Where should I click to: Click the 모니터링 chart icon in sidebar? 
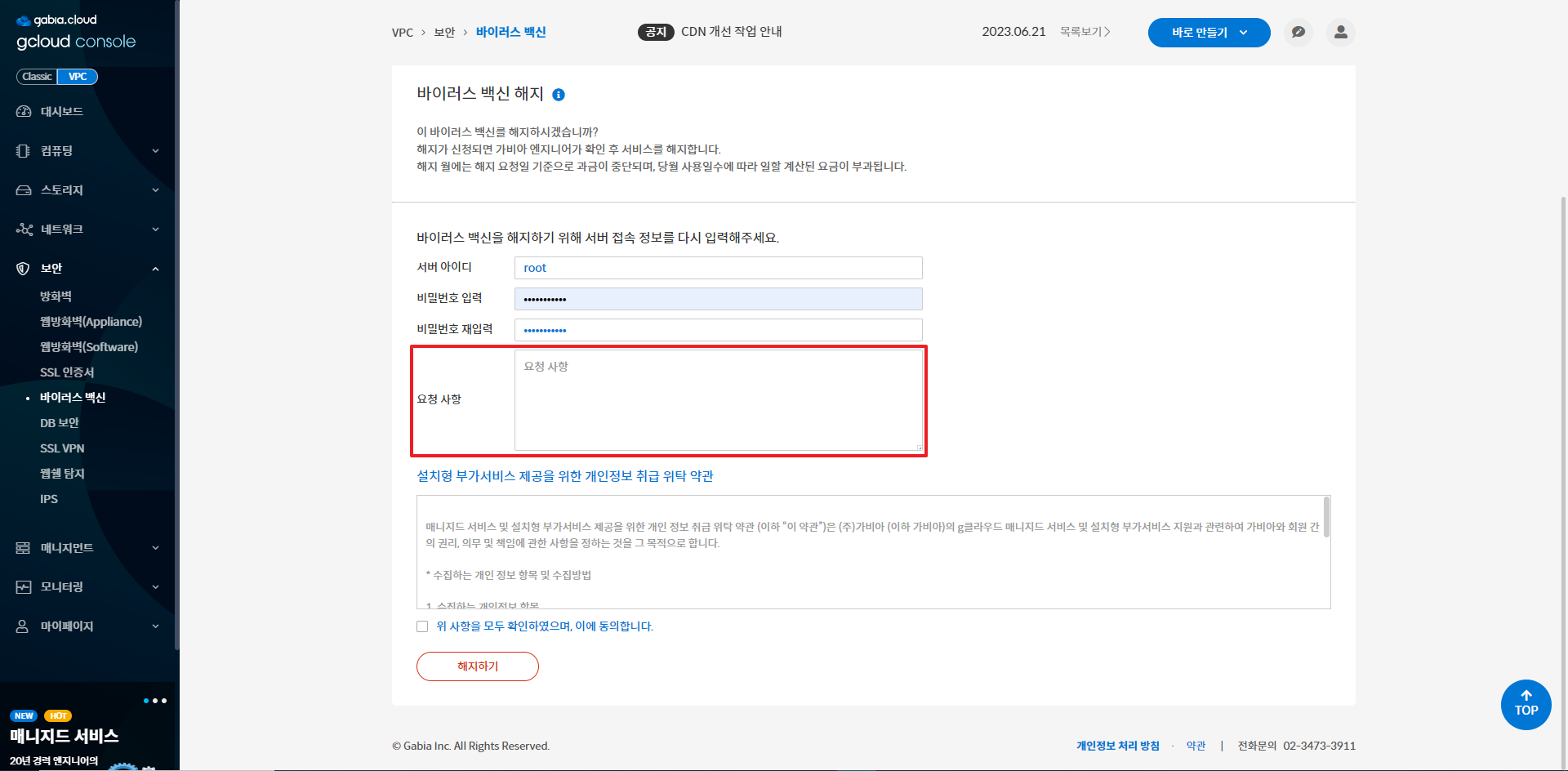pyautogui.click(x=24, y=587)
